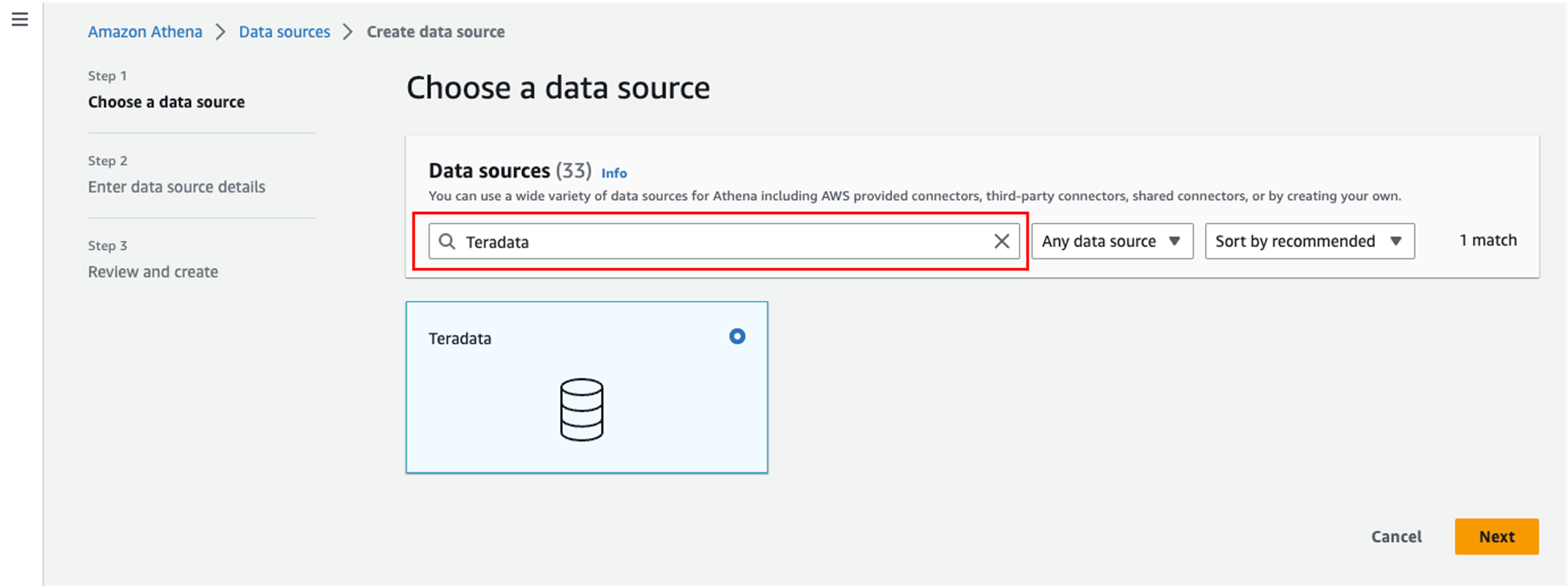This screenshot has height=587, width=1568.
Task: Select the Teradata data source card
Action: pyautogui.click(x=587, y=387)
